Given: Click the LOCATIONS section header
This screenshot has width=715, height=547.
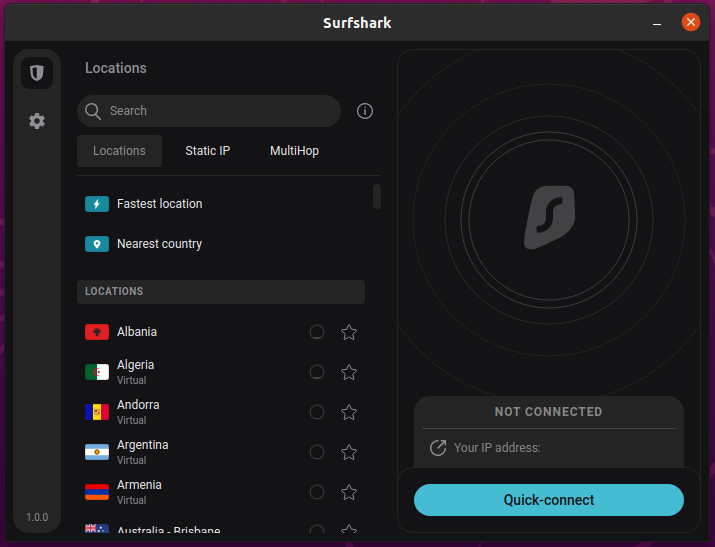Looking at the screenshot, I should click(221, 292).
